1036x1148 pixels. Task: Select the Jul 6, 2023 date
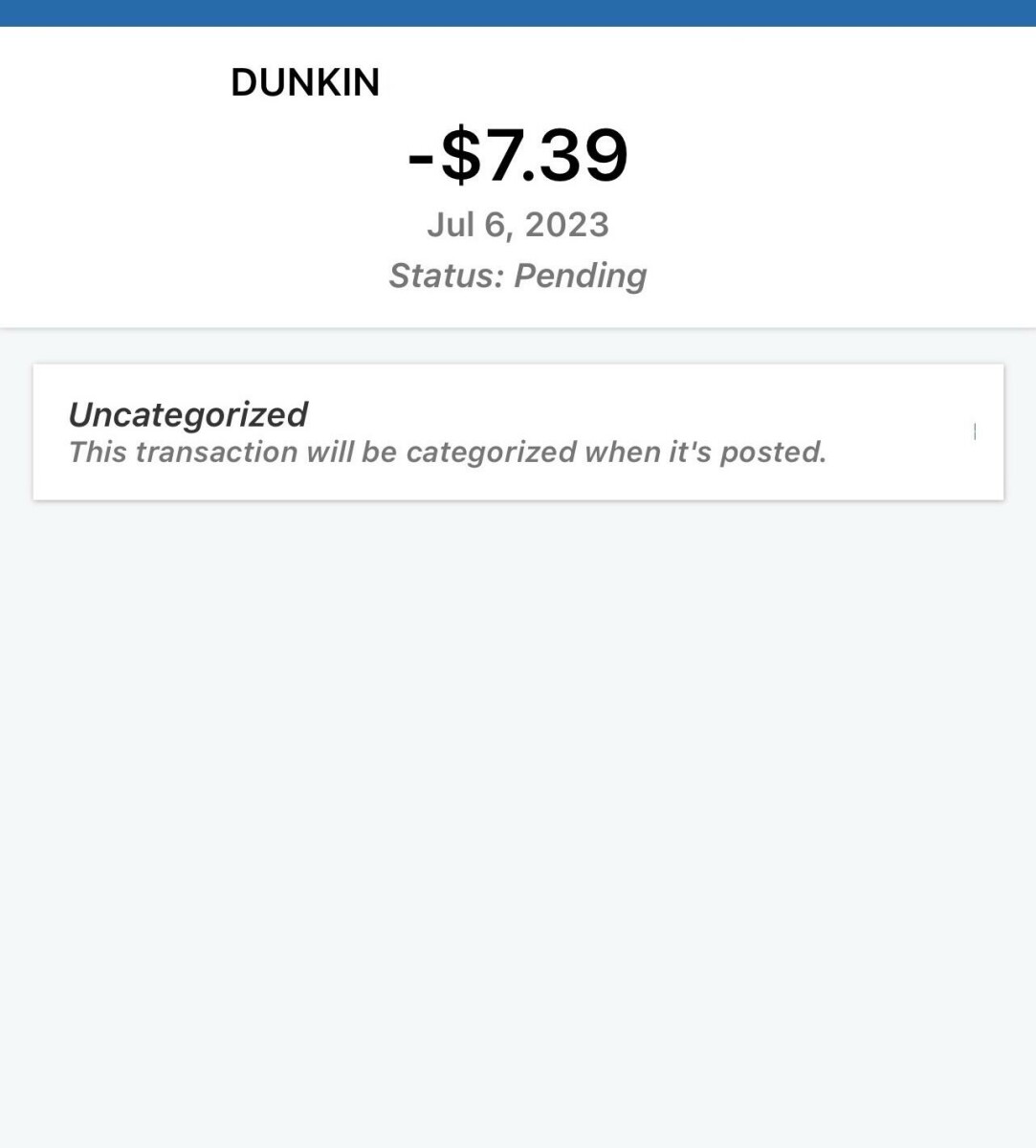(x=518, y=225)
